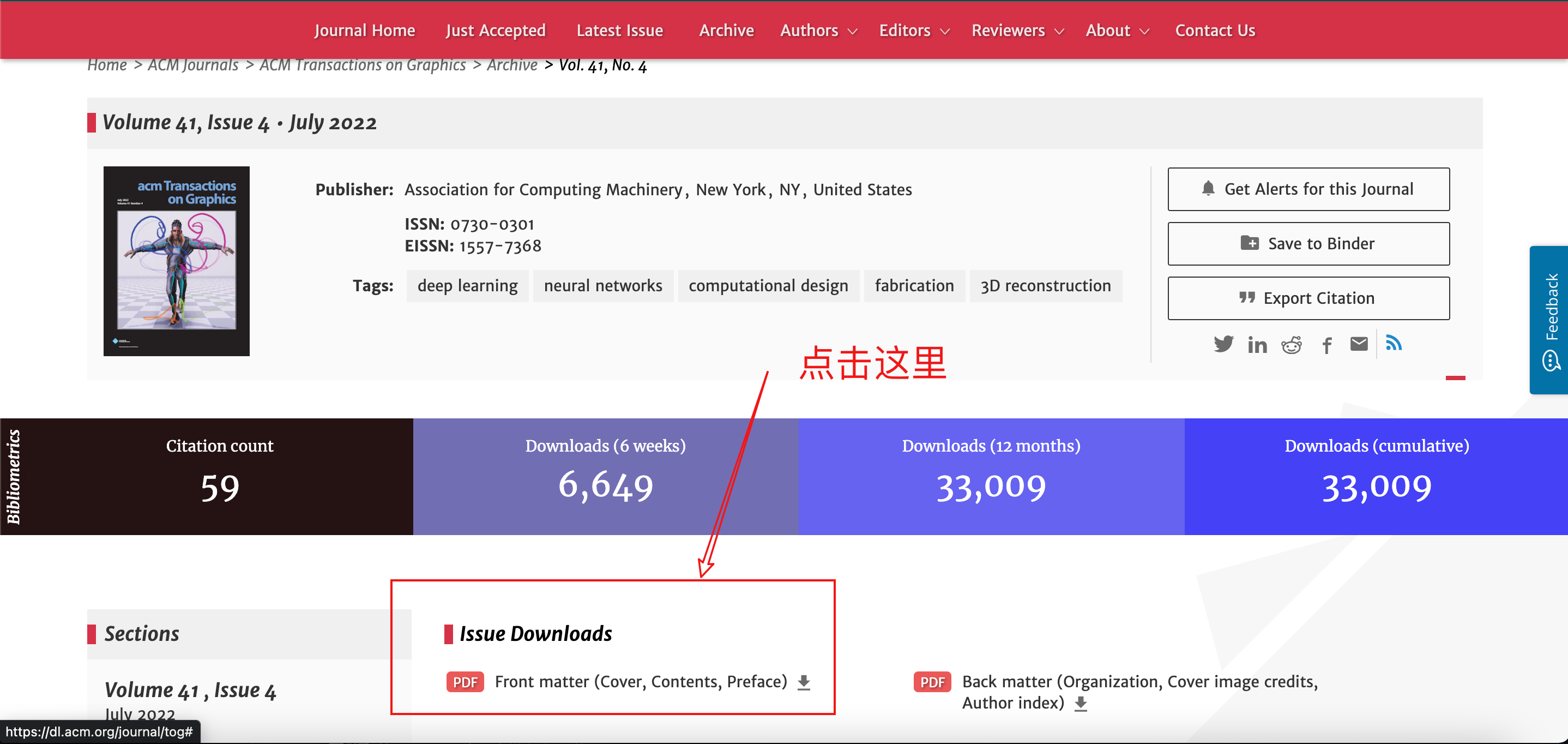The width and height of the screenshot is (1568, 744).
Task: Open Front matter (Cover, Contents, Preface) link
Action: [x=641, y=682]
